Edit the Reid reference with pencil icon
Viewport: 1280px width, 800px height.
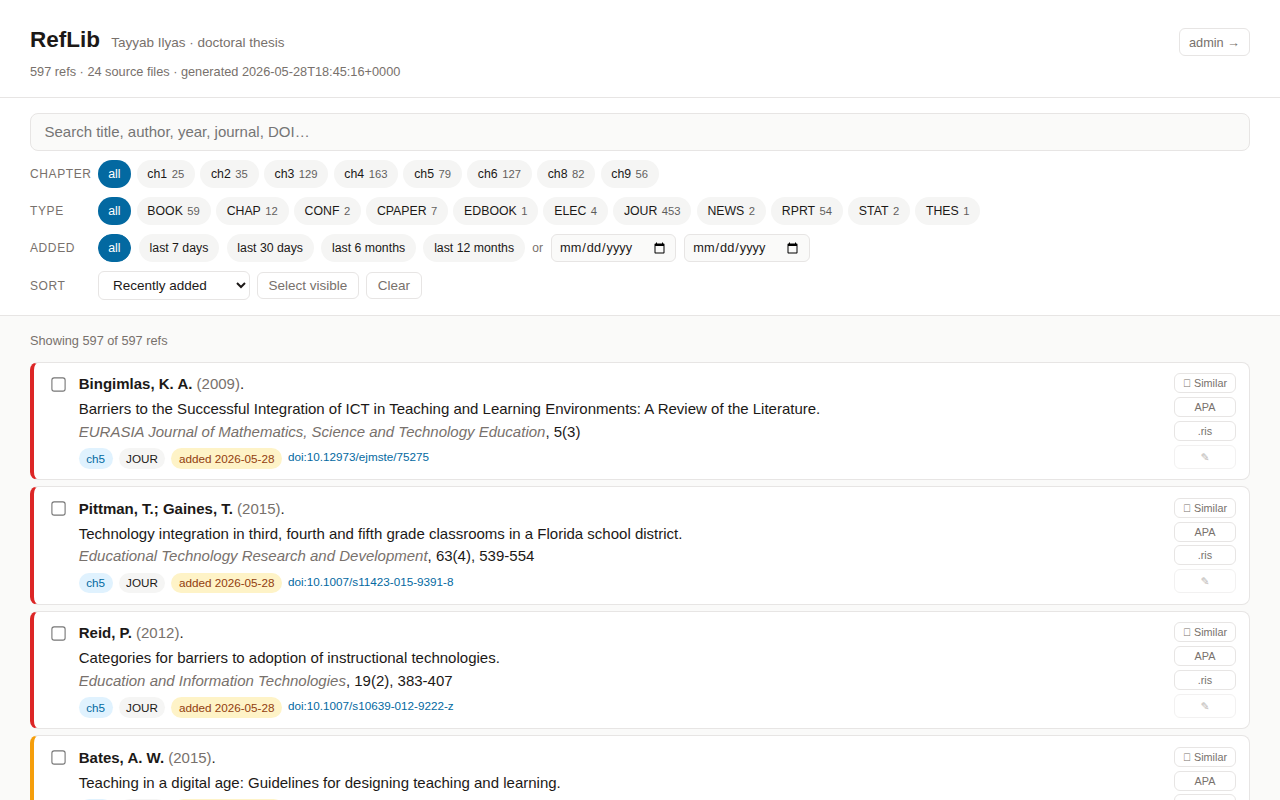[1205, 706]
